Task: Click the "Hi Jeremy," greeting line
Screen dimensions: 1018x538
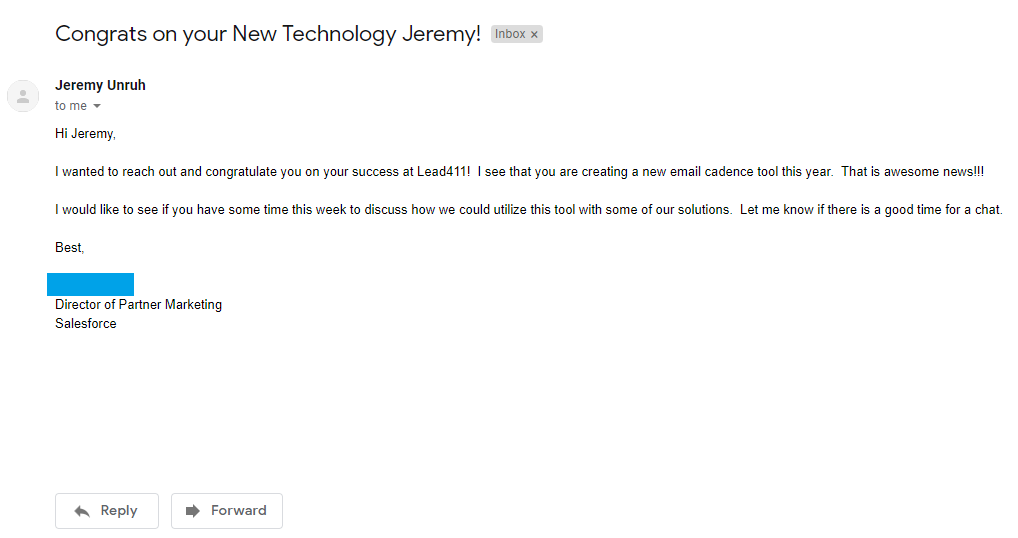Action: 85,133
